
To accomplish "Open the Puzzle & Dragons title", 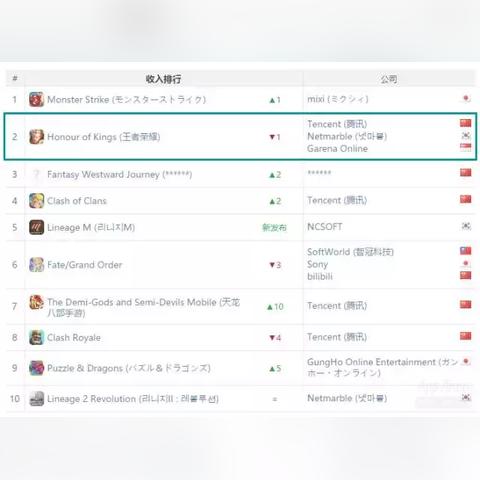I will pos(129,368).
